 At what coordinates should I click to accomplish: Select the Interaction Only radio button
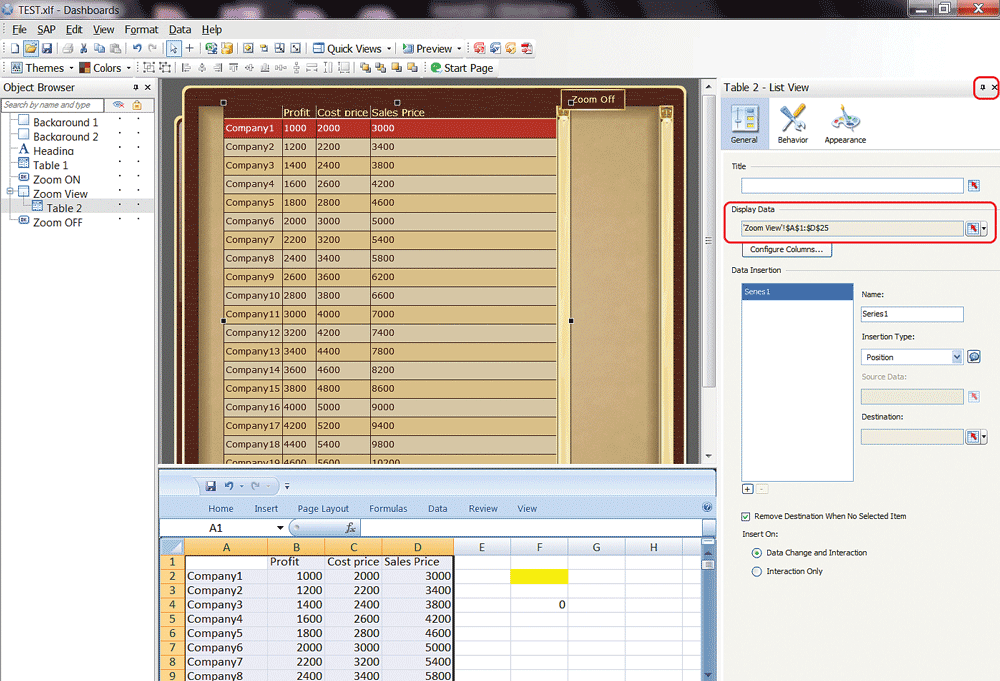point(756,571)
